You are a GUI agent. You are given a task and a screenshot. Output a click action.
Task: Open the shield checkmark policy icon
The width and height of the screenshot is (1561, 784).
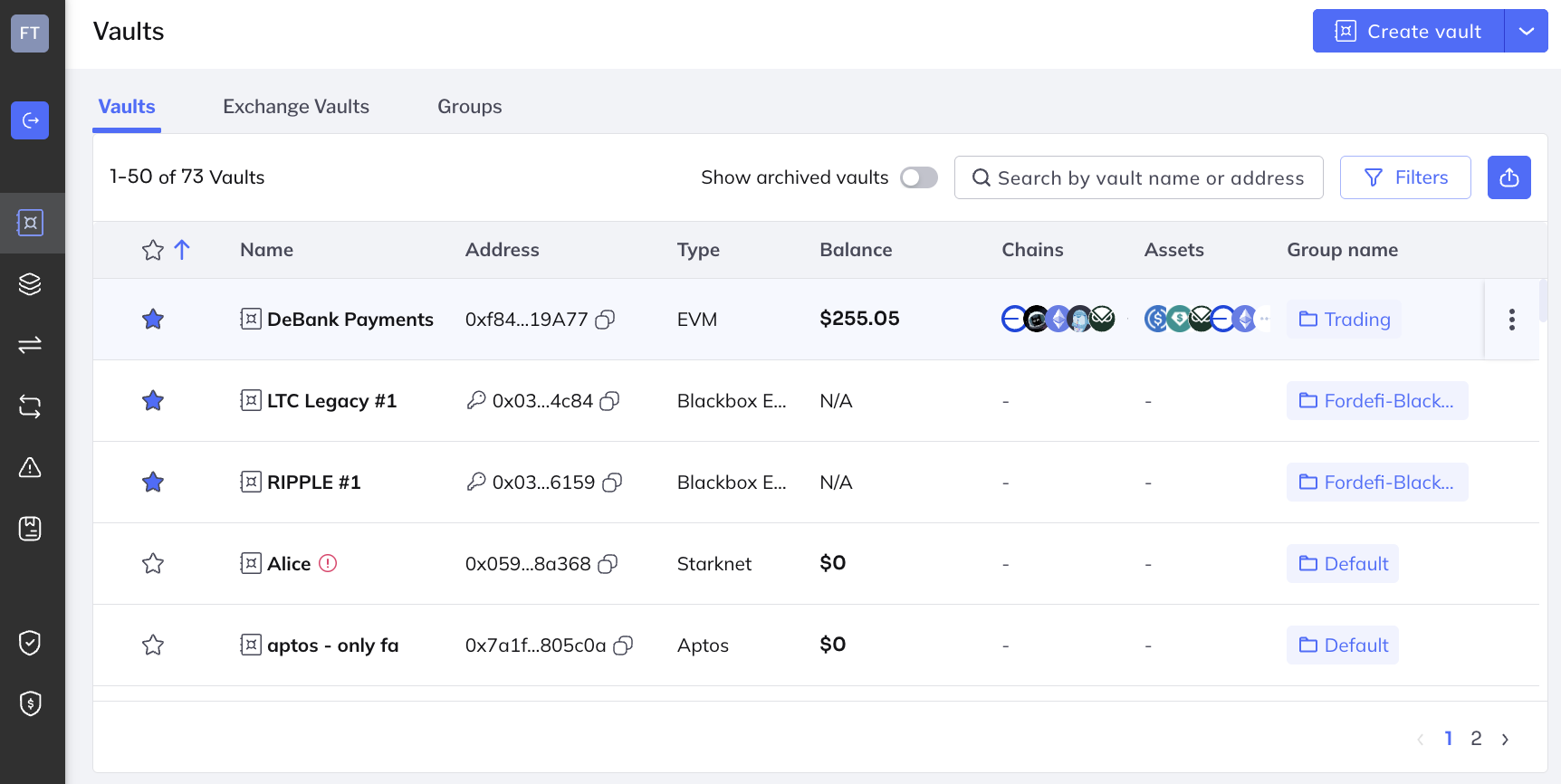tap(30, 643)
